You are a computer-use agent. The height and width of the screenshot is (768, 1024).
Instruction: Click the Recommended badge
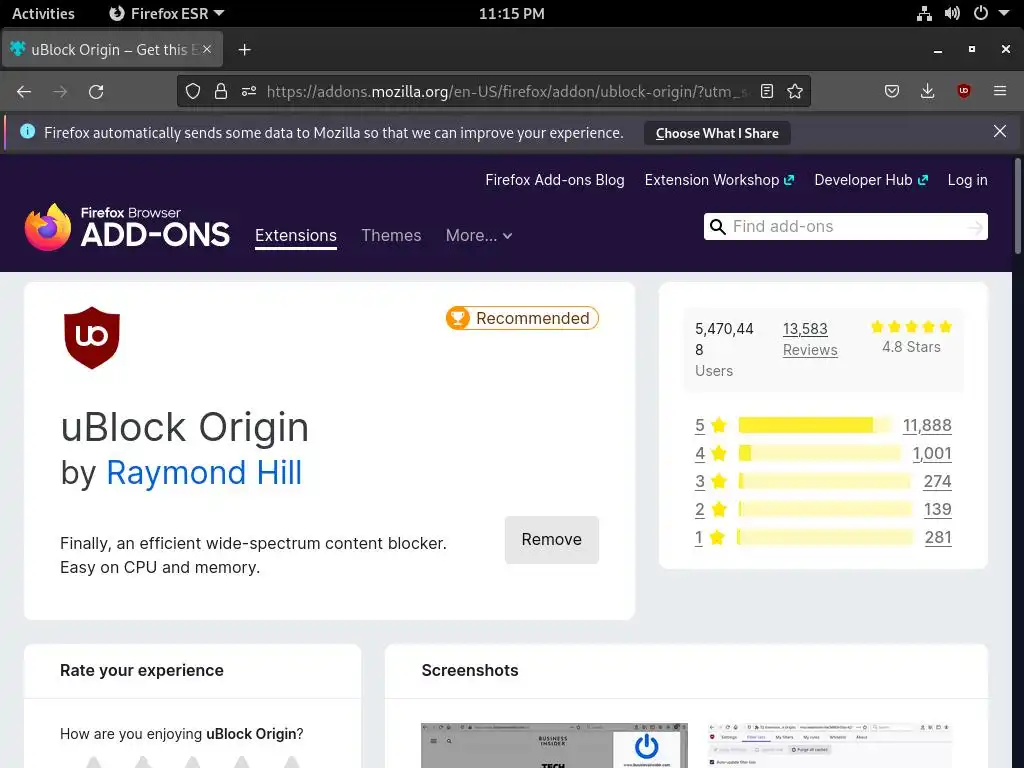point(522,318)
